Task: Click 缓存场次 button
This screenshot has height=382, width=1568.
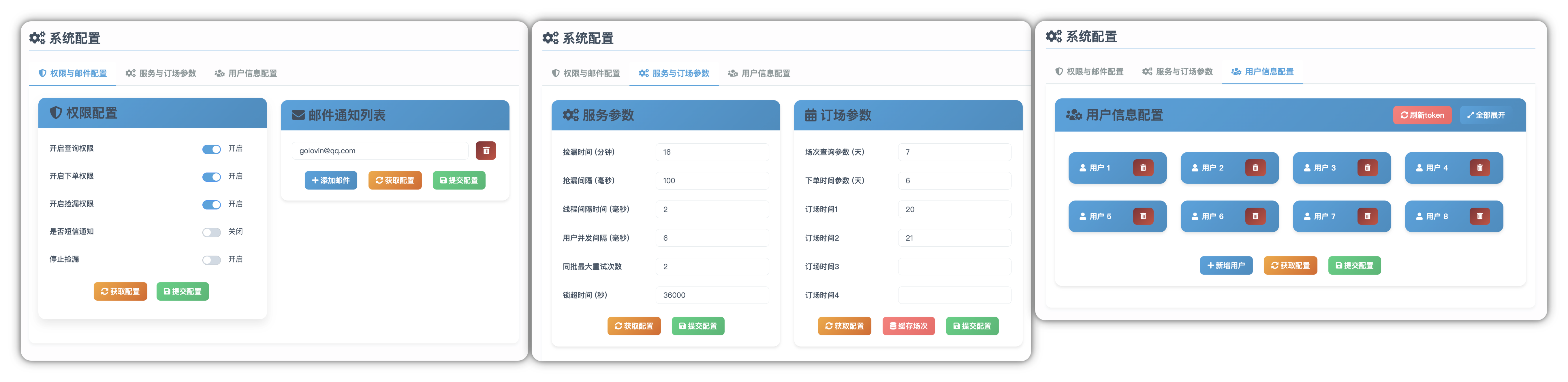Action: [909, 326]
